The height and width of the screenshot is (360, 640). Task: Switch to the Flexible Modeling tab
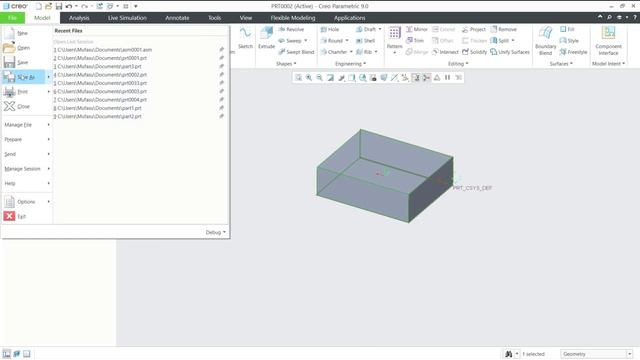click(x=293, y=18)
